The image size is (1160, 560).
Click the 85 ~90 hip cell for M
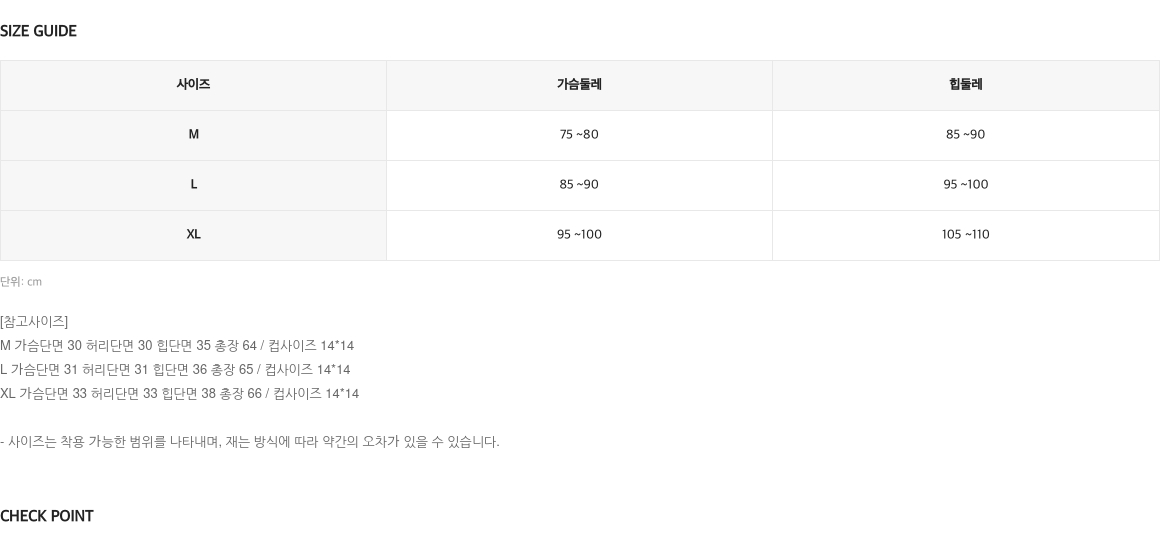coord(965,135)
